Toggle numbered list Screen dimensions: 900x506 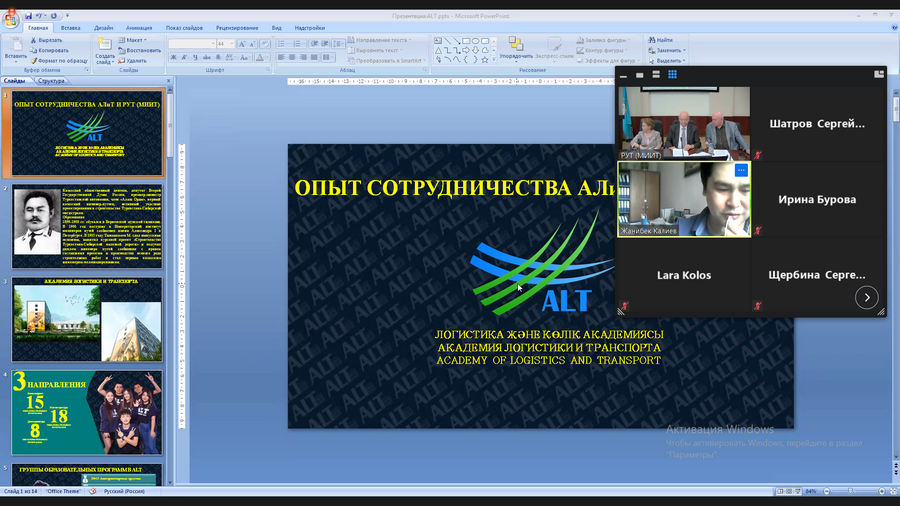tap(298, 44)
